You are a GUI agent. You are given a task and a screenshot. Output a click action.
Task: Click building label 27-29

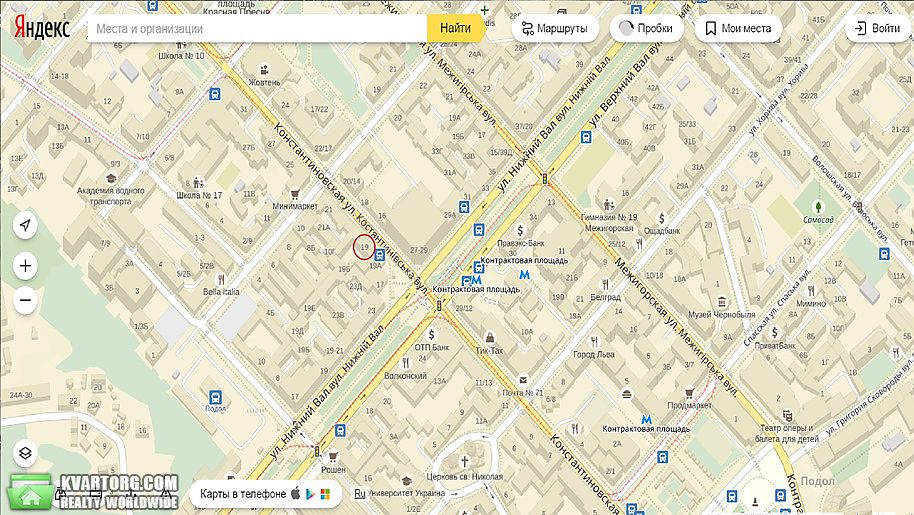tap(419, 251)
